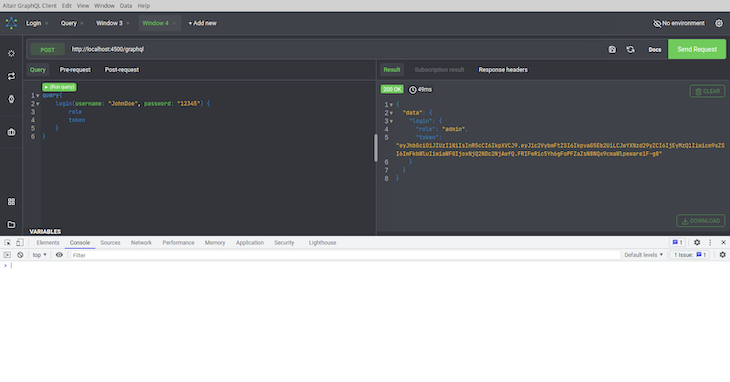This screenshot has height=382, width=730.
Task: Open the top context dropdown
Action: [x=40, y=255]
